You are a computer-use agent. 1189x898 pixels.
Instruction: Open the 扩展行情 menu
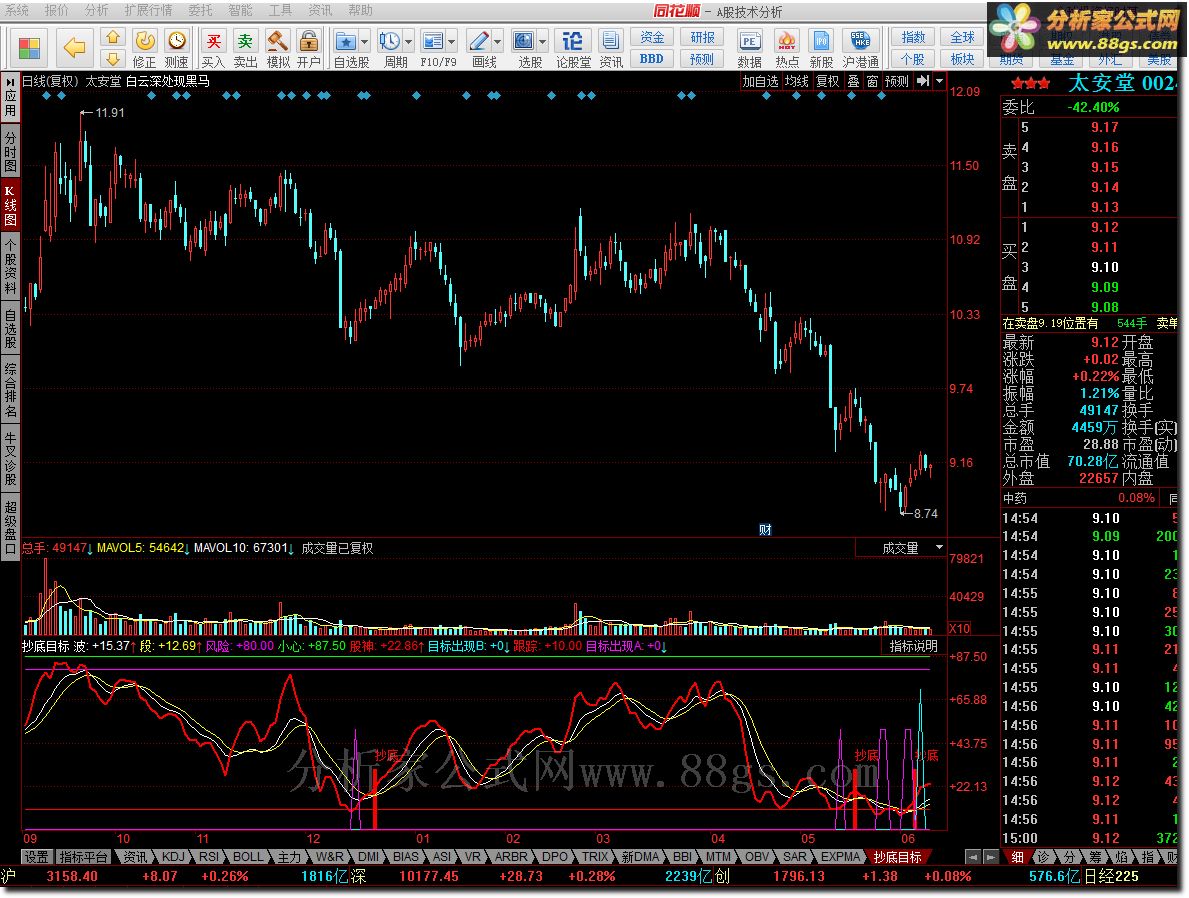coord(148,10)
